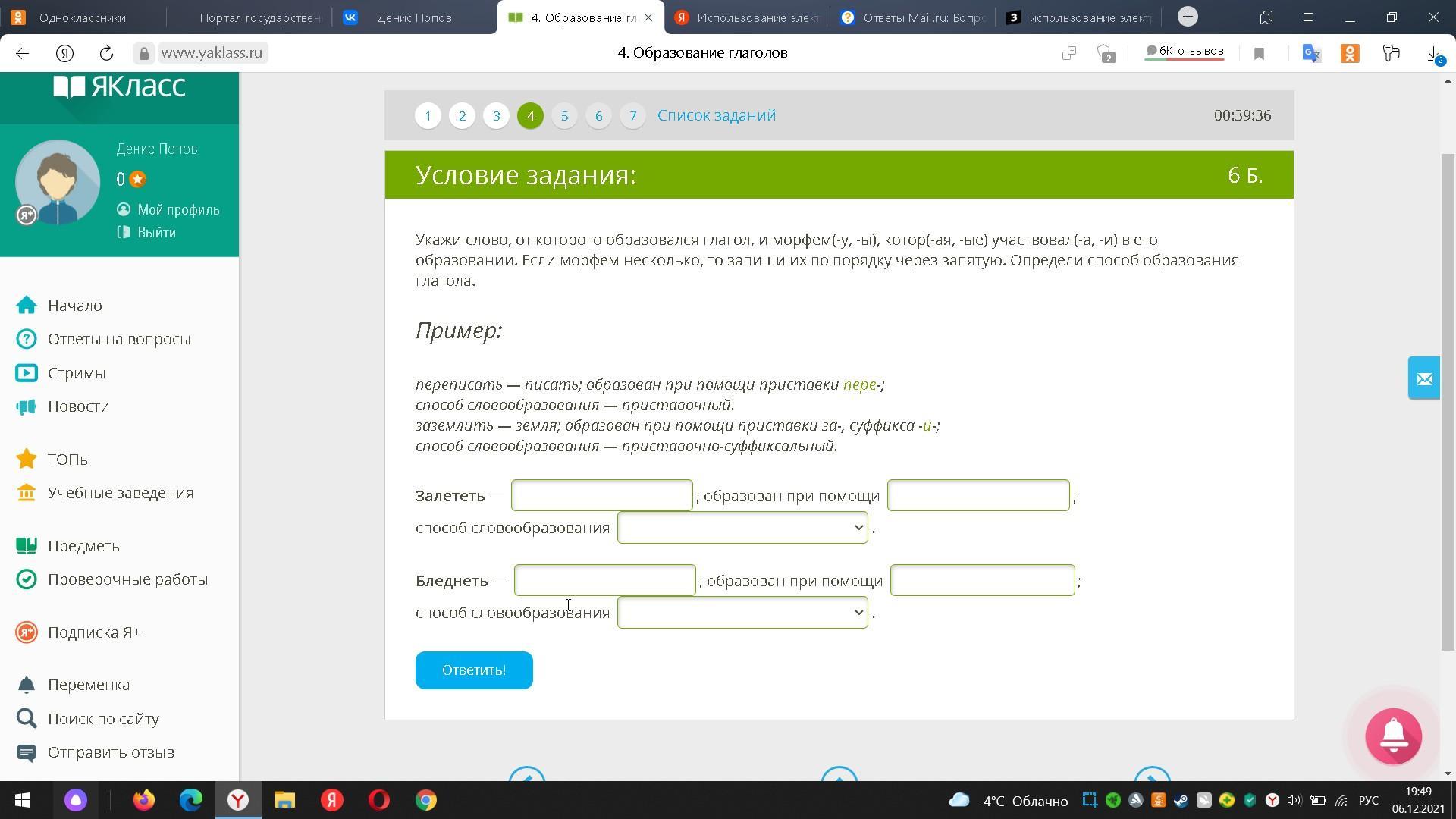Click the browser bookmark icon
The image size is (1456, 819).
pos(1259,53)
